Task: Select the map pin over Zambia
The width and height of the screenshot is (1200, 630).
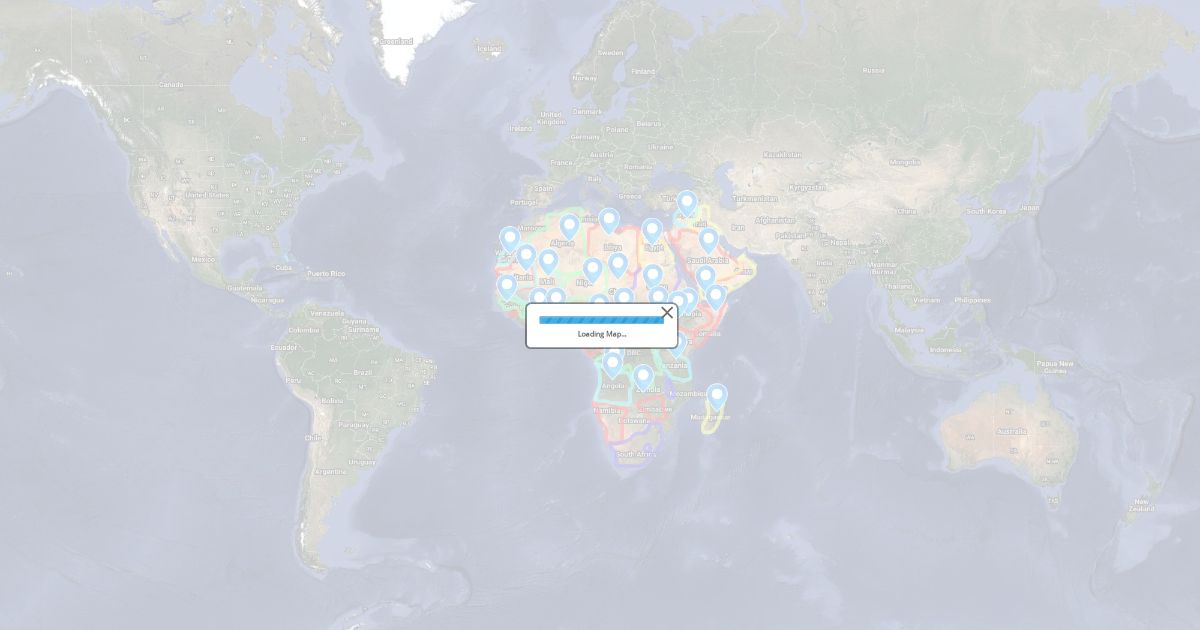Action: pyautogui.click(x=643, y=378)
